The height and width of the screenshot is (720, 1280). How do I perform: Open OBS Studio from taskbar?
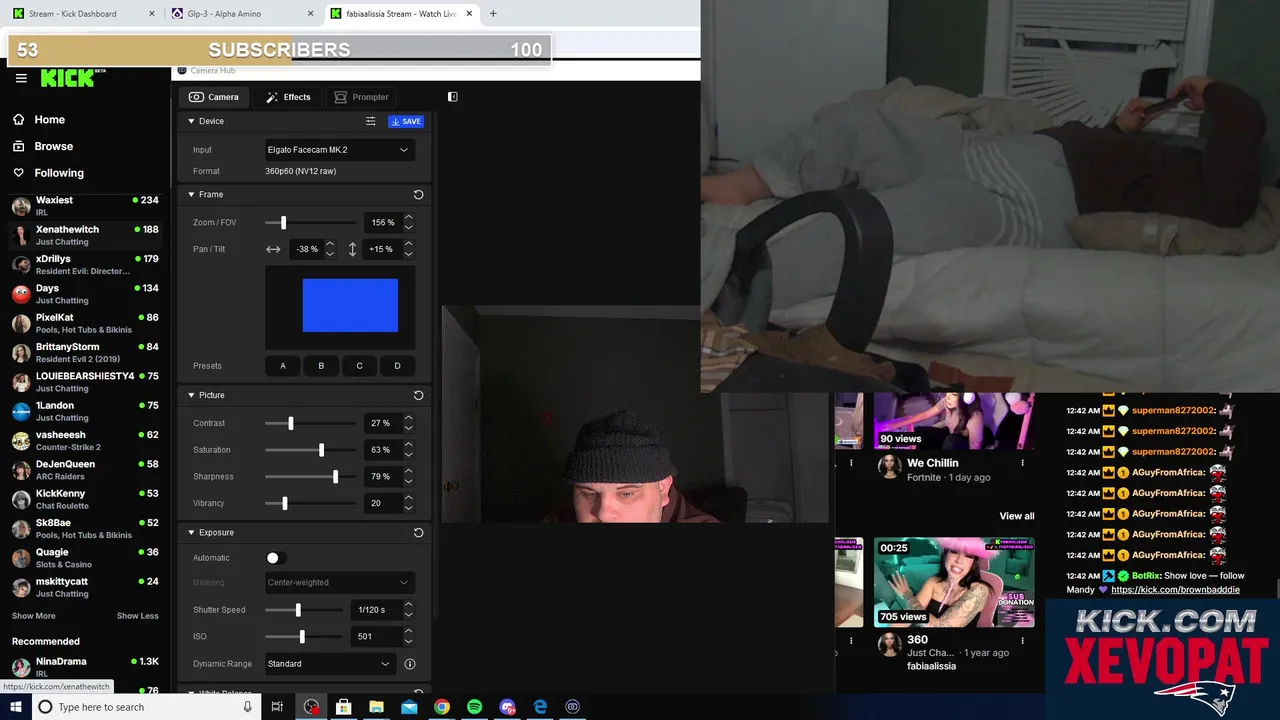click(311, 707)
